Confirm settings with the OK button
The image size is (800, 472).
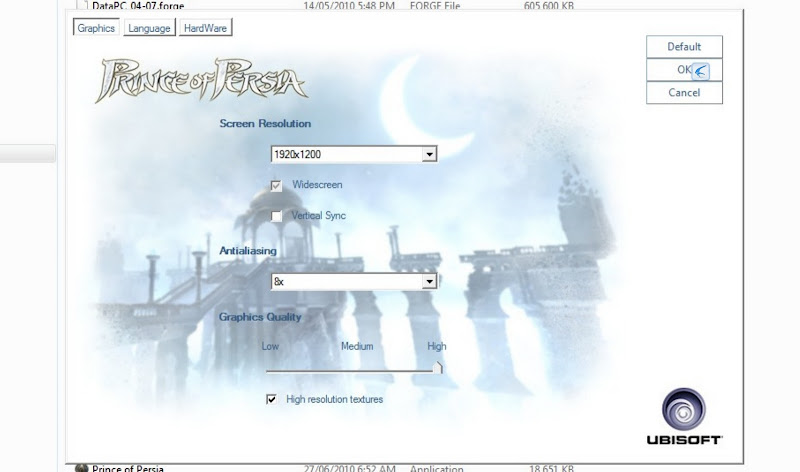pos(684,69)
